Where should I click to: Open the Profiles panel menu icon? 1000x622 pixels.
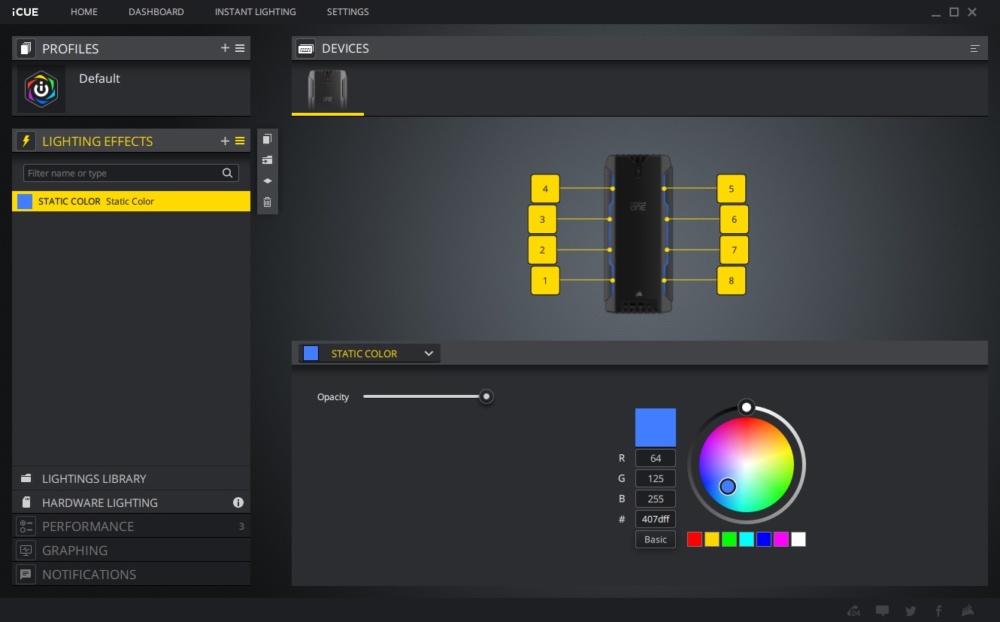pyautogui.click(x=240, y=48)
